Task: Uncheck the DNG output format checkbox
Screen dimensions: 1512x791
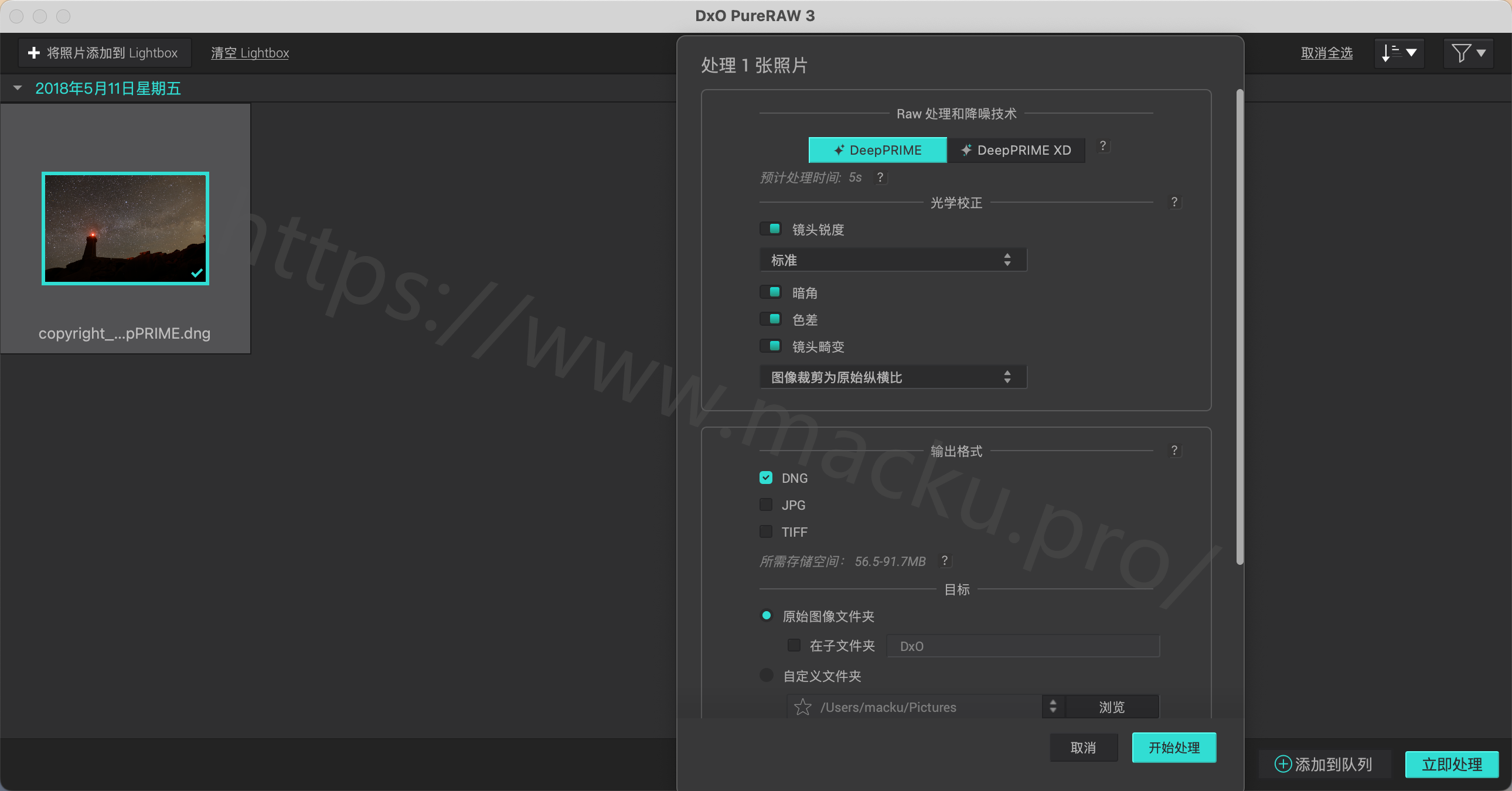Action: [766, 478]
